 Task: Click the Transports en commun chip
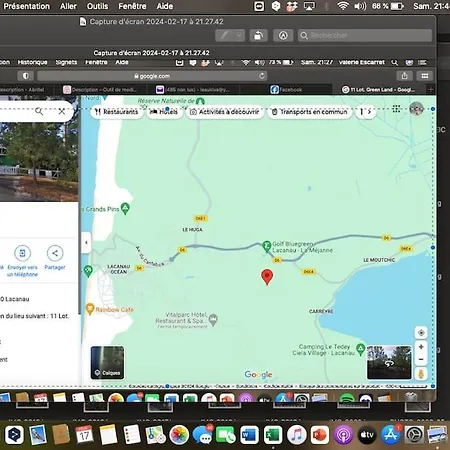pyautogui.click(x=310, y=112)
